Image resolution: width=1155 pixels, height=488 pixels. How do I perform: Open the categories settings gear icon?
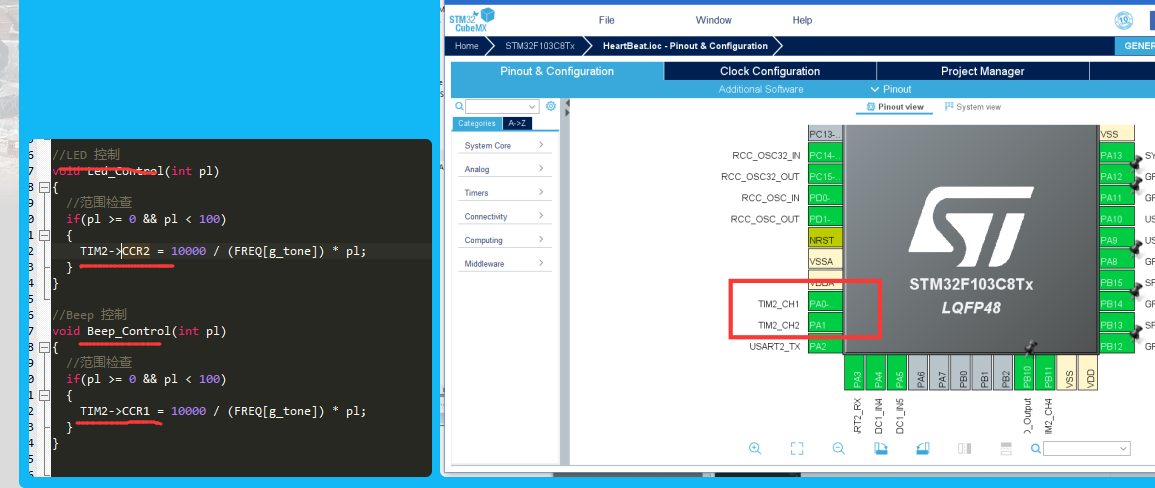pyautogui.click(x=550, y=106)
